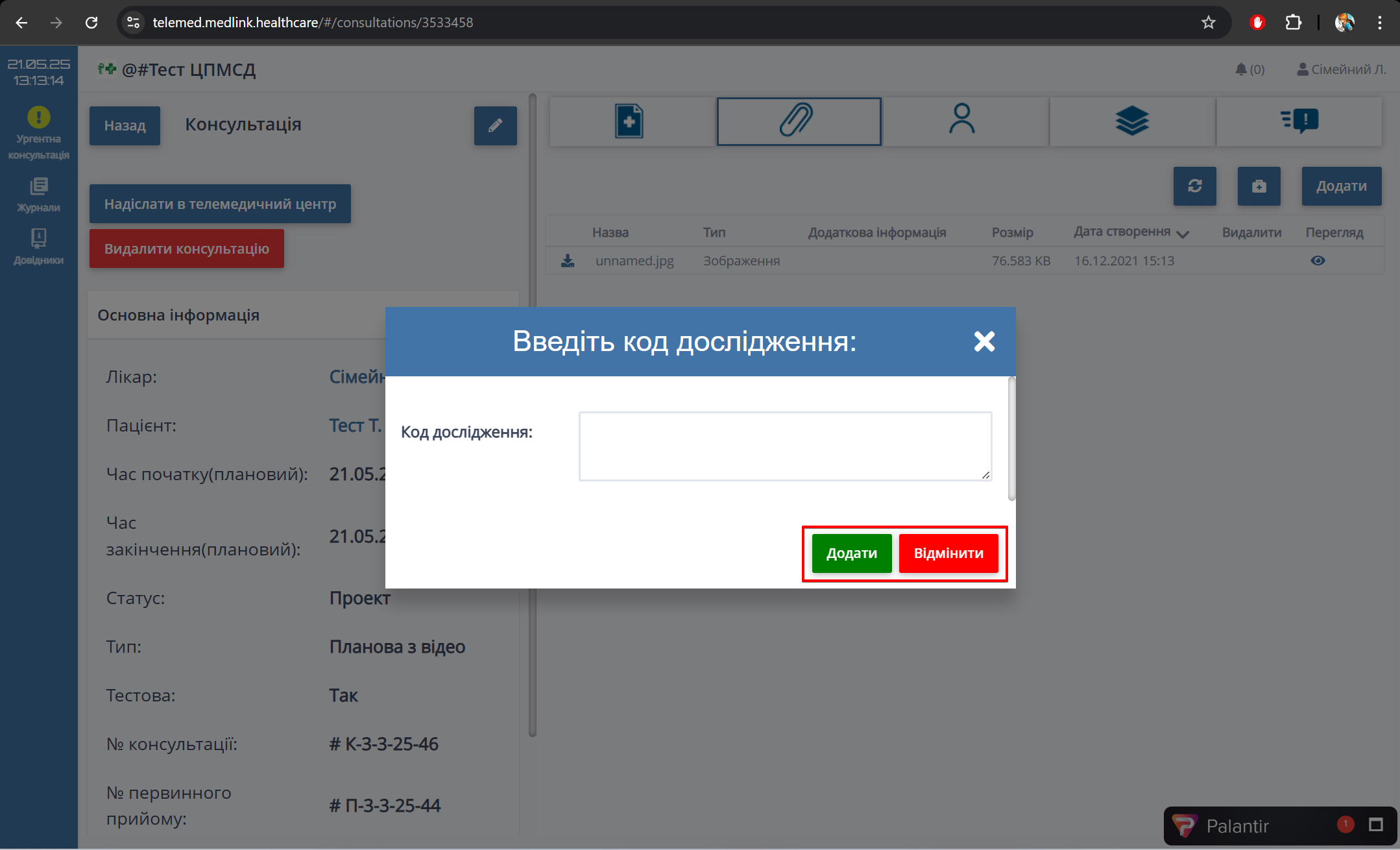The width and height of the screenshot is (1400, 850).
Task: Open the patient profile tab icon
Action: click(961, 121)
